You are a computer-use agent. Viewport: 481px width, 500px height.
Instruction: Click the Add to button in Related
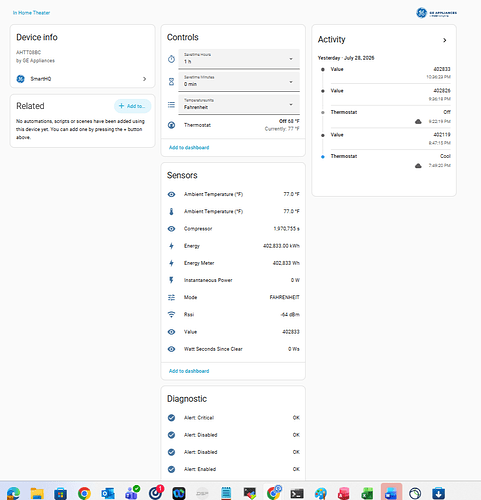[x=132, y=106]
